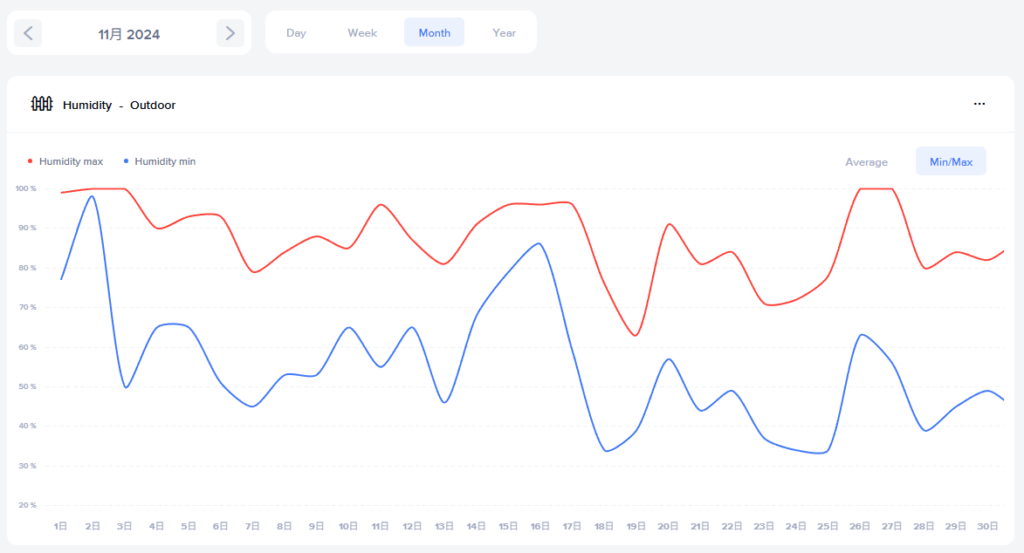
Task: Click the Humidity - Outdoor panel title
Action: click(x=119, y=105)
